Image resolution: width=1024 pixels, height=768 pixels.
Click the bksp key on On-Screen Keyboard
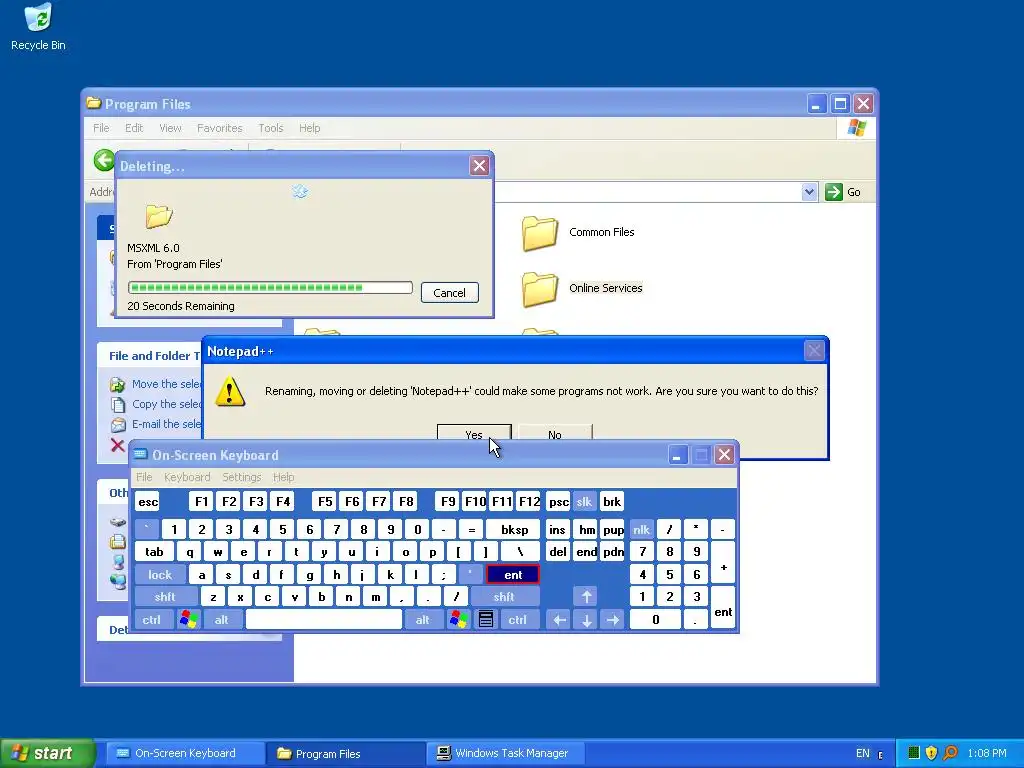(x=514, y=530)
